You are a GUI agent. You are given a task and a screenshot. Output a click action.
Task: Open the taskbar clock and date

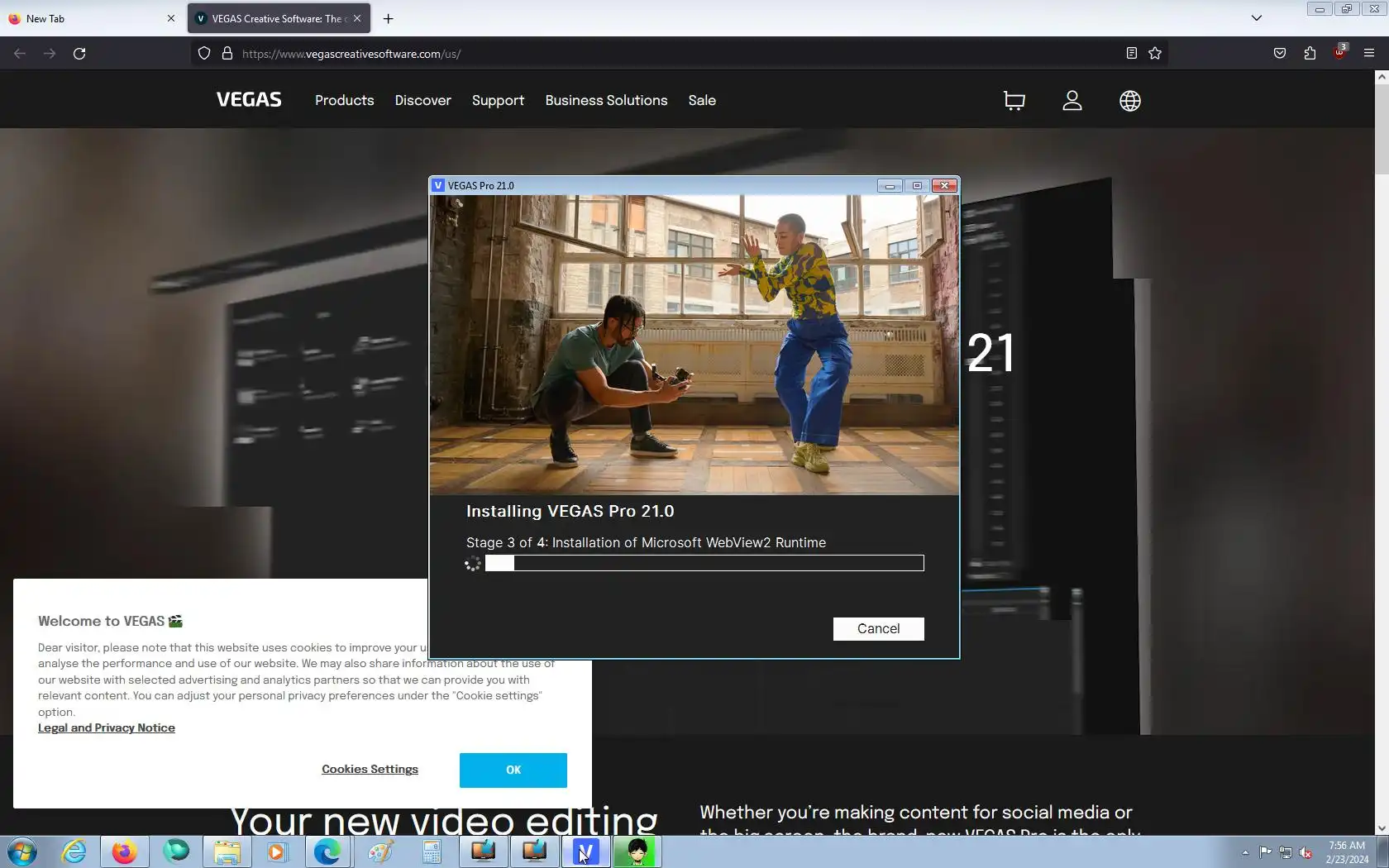coord(1347,852)
